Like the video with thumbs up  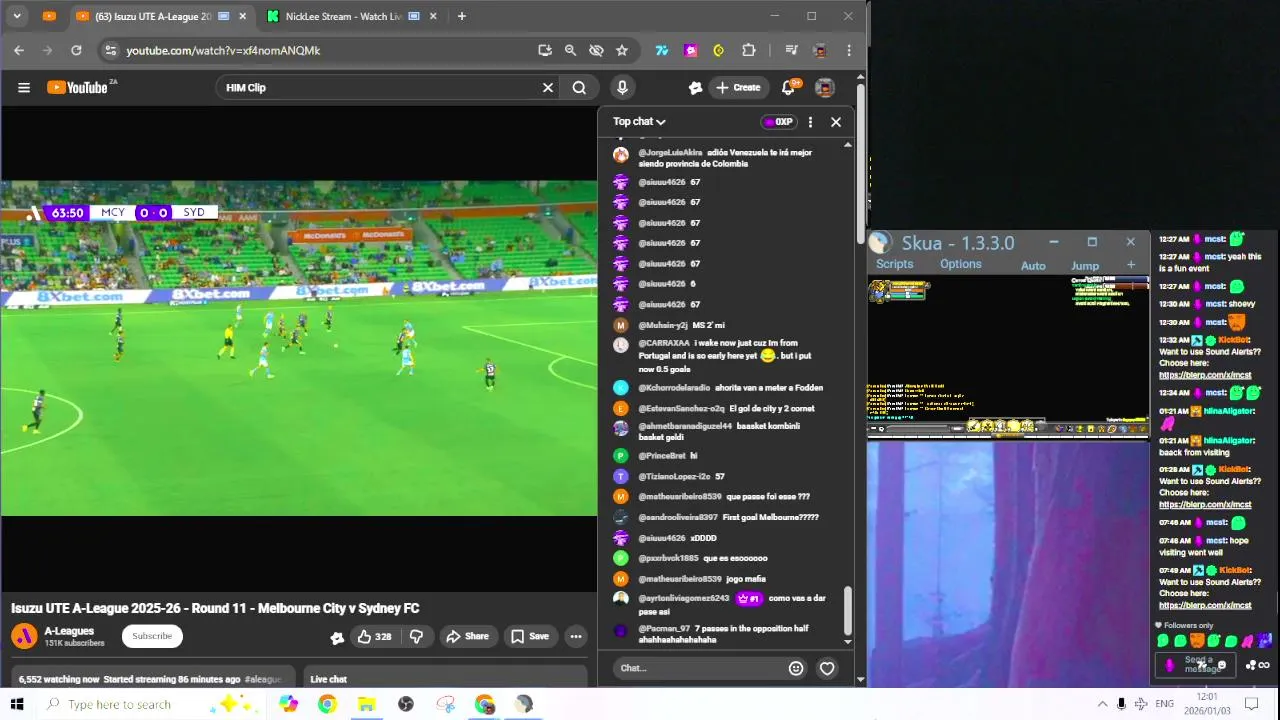tap(374, 636)
